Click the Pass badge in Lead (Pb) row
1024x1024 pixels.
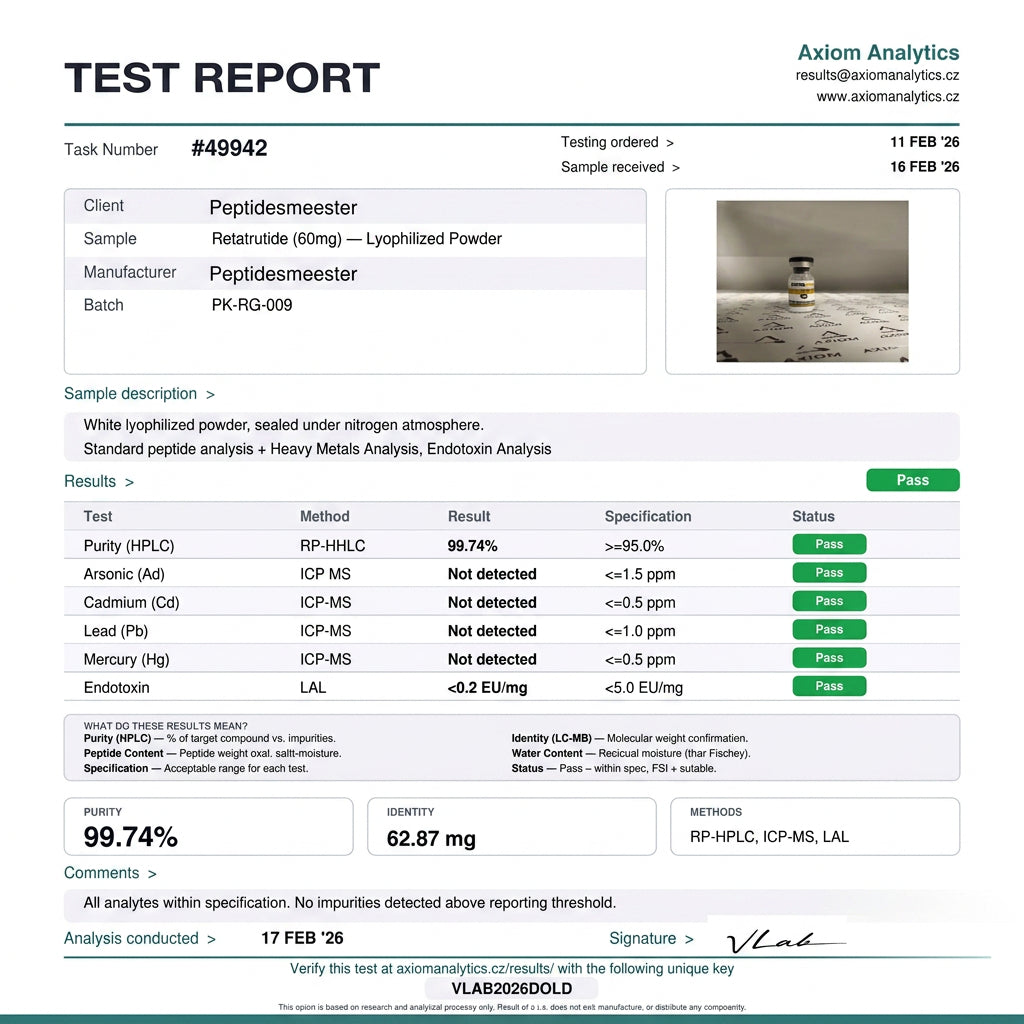pos(829,630)
